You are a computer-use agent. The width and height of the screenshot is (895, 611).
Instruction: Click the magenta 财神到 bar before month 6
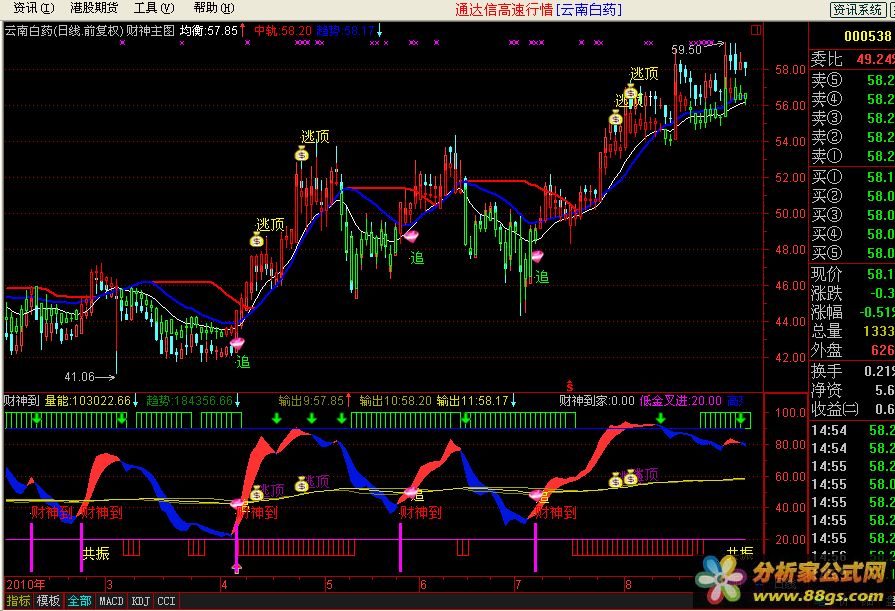coord(400,546)
